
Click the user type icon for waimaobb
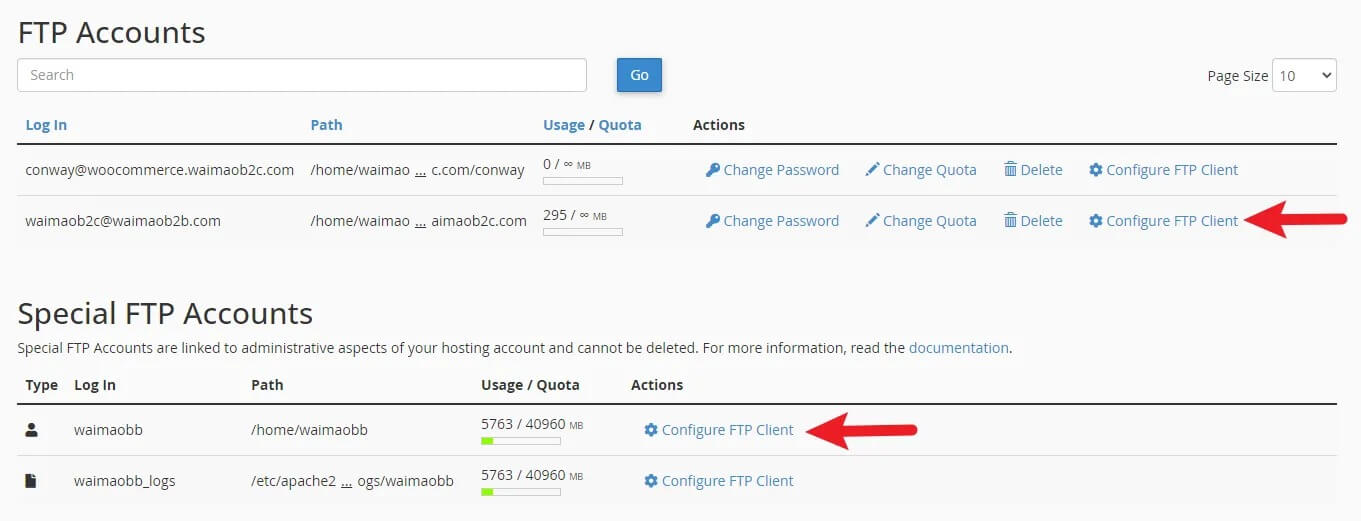pyautogui.click(x=31, y=430)
